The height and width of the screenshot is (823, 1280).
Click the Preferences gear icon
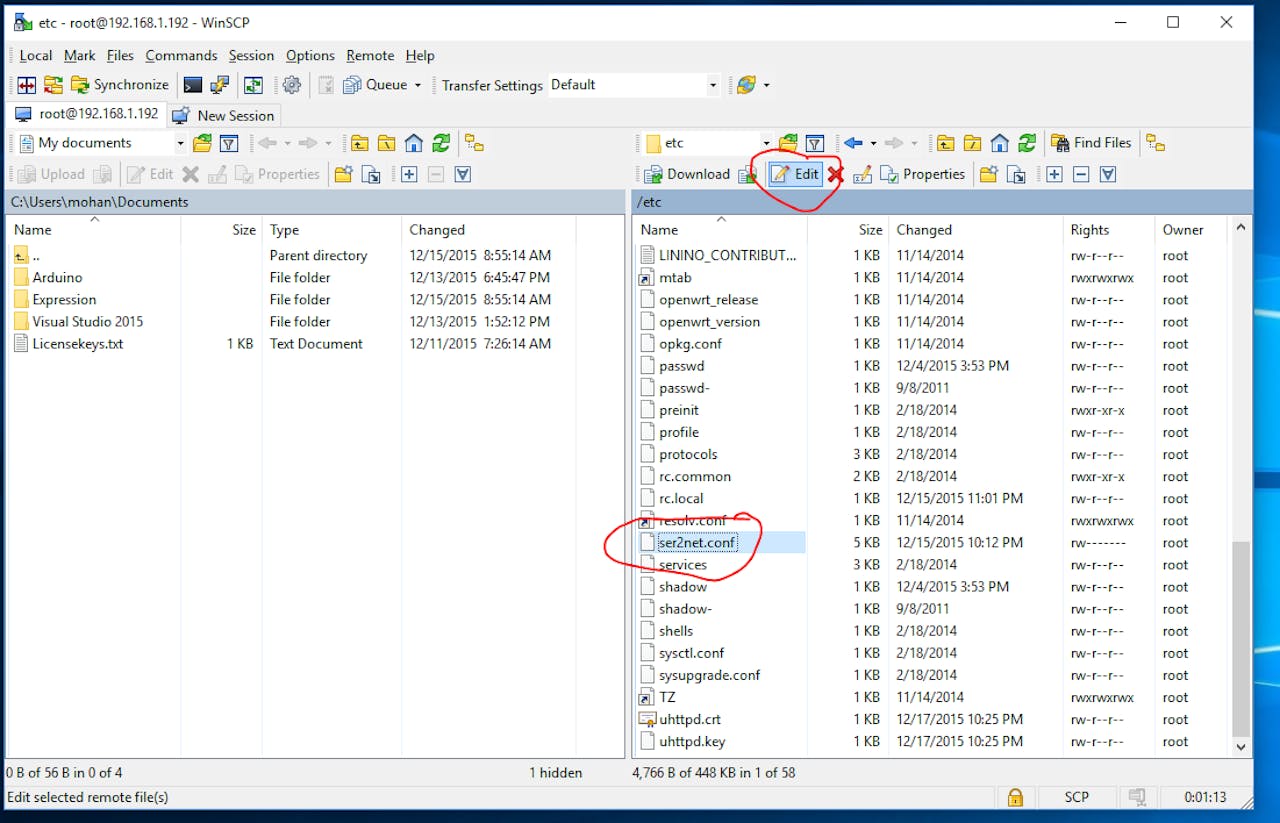[291, 85]
